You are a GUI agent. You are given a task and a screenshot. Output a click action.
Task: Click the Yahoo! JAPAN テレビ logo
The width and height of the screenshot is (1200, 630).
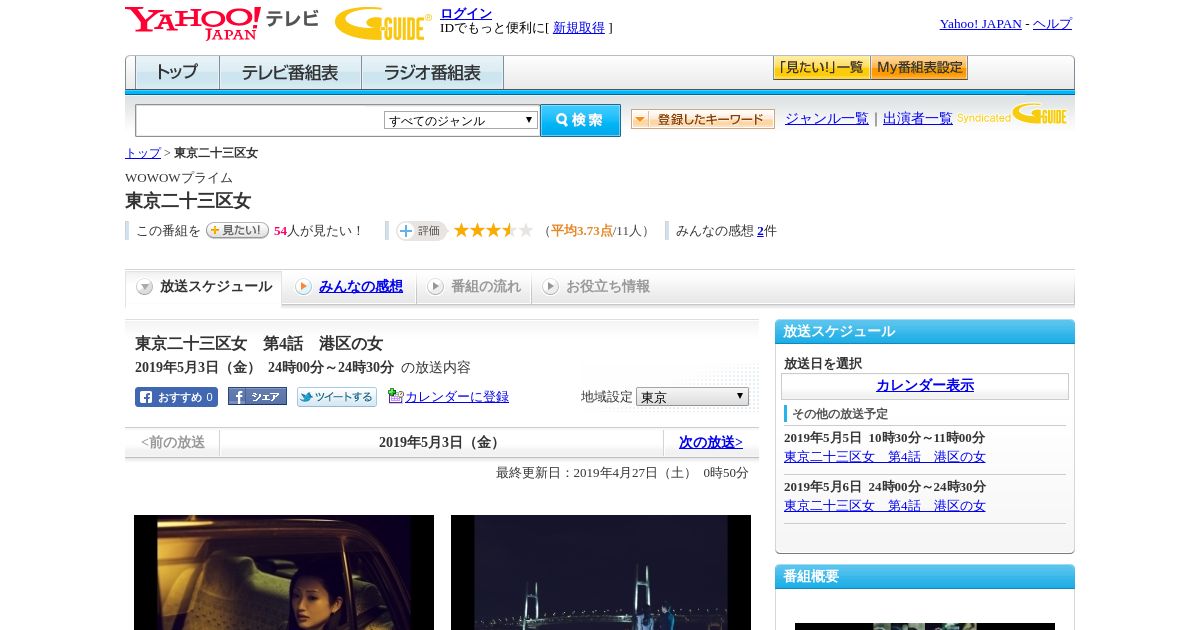point(221,23)
